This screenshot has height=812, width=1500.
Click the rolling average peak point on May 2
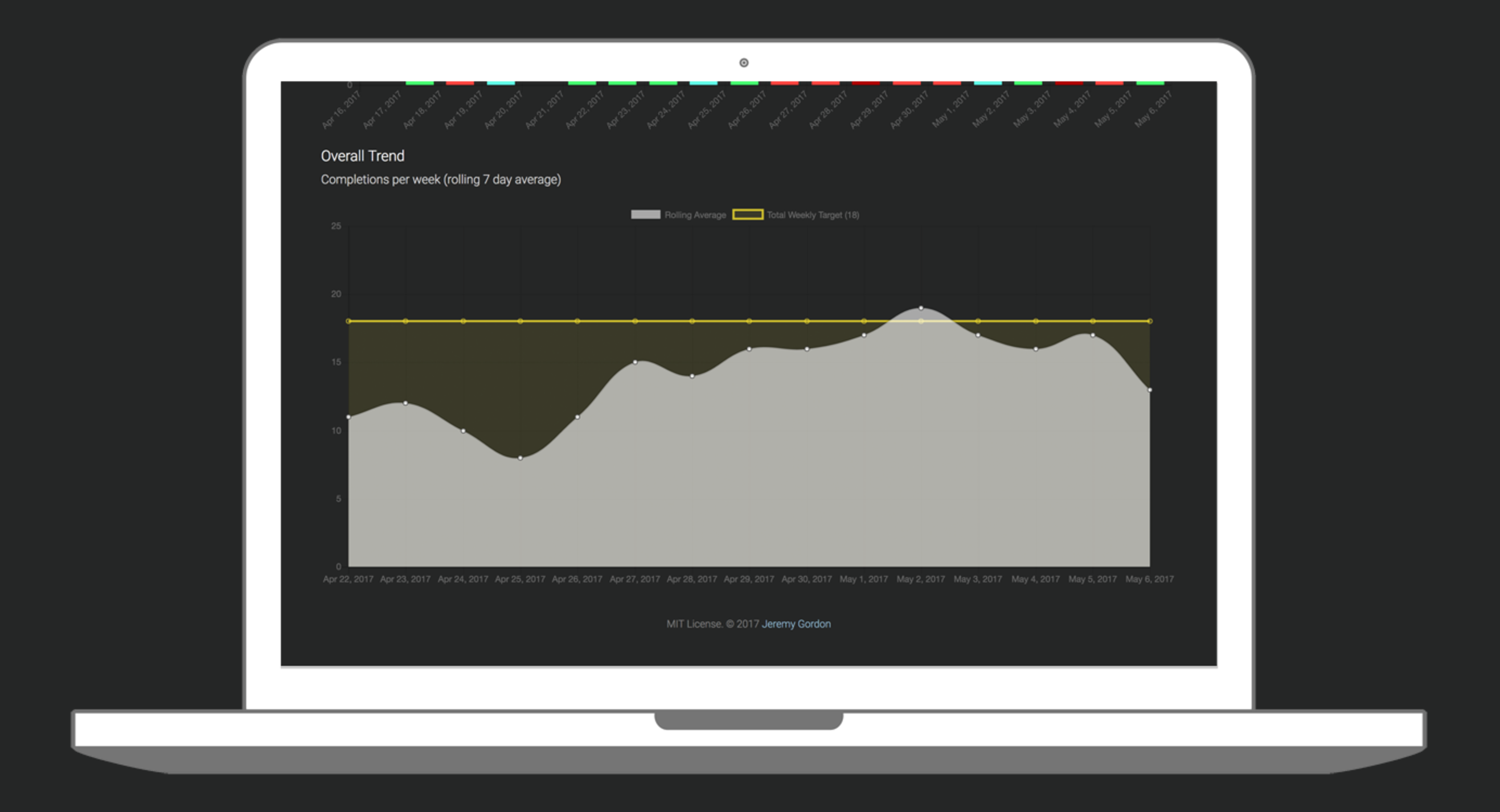(x=921, y=308)
